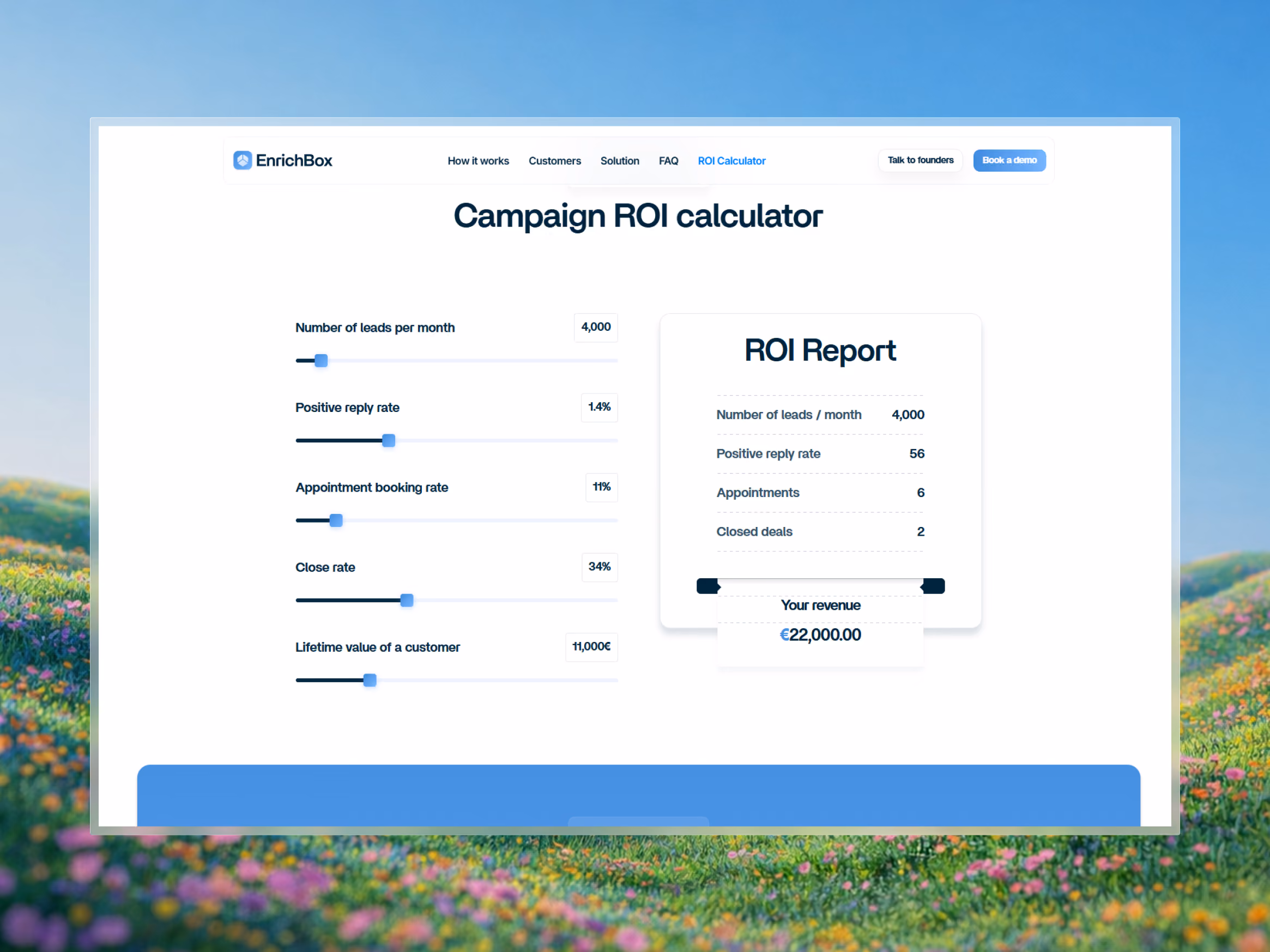The width and height of the screenshot is (1270, 952).
Task: Click the Close rate label
Action: coord(325,567)
